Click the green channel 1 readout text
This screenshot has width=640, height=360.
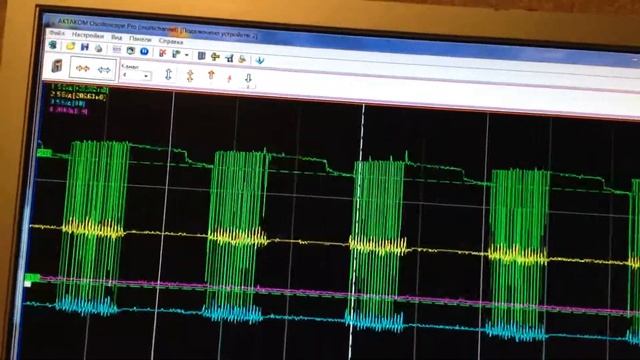pos(81,88)
